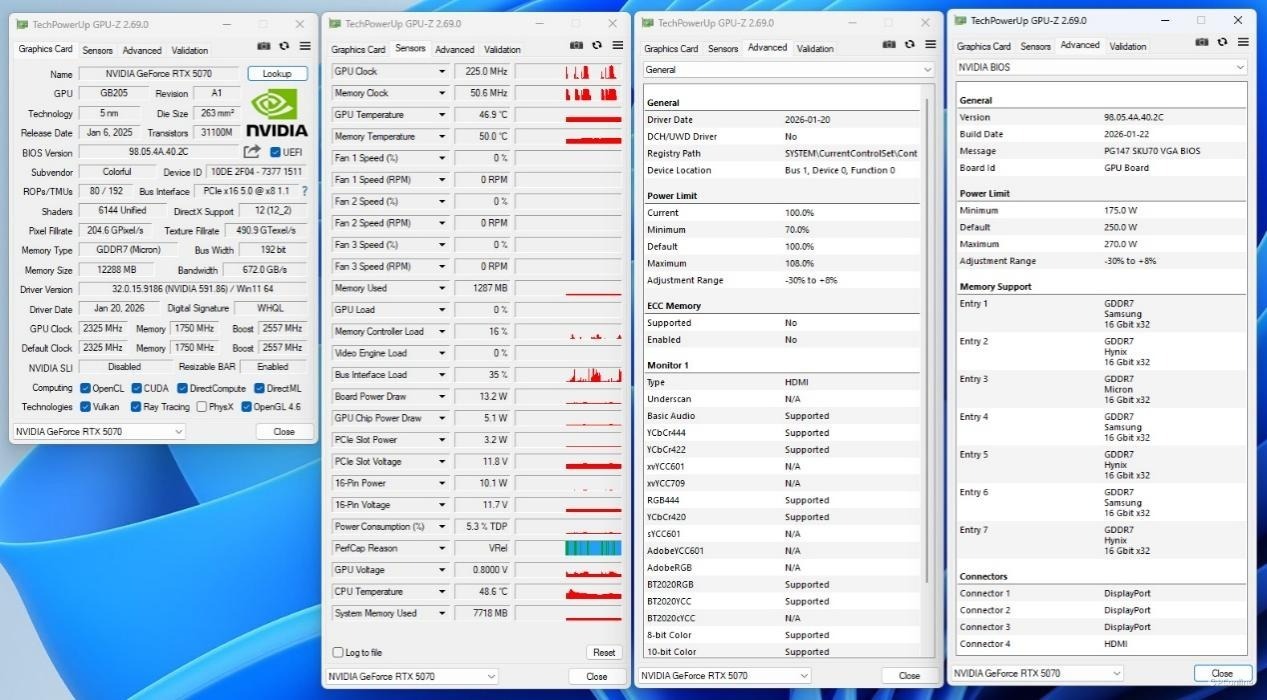This screenshot has width=1267, height=700.
Task: Click Close button in Sensors window
Action: pyautogui.click(x=597, y=677)
